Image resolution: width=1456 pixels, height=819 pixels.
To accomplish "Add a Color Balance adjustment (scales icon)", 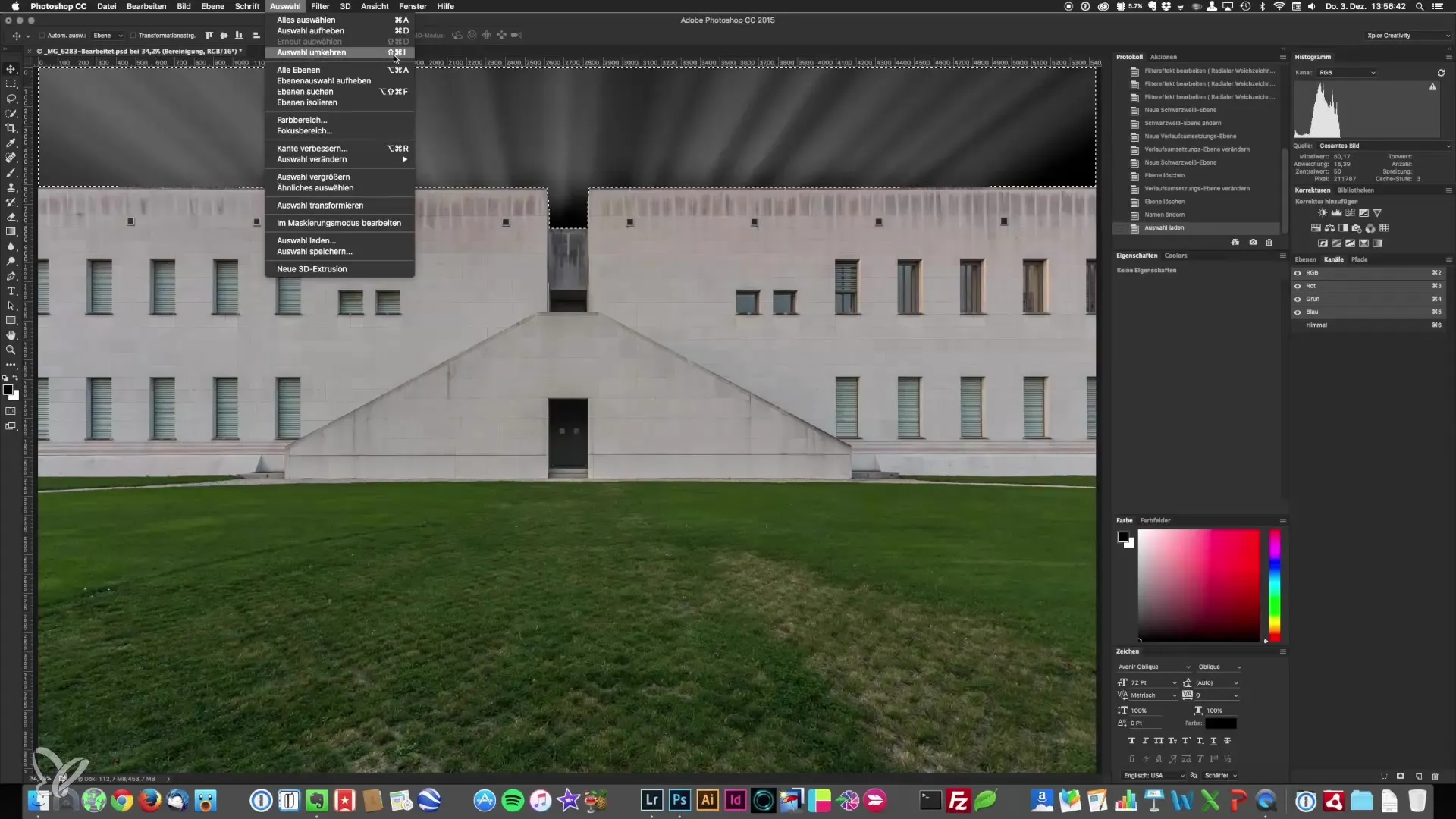I will pos(1329,228).
